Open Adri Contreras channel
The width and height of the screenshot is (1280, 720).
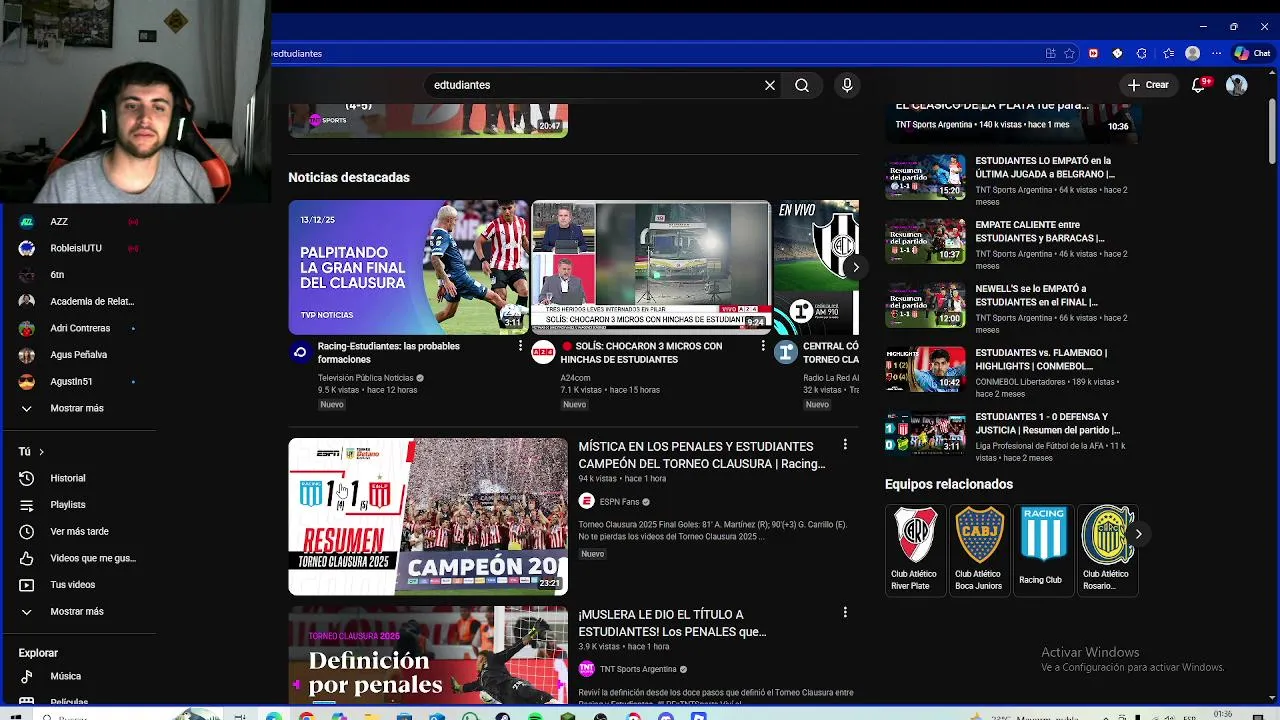pyautogui.click(x=79, y=328)
